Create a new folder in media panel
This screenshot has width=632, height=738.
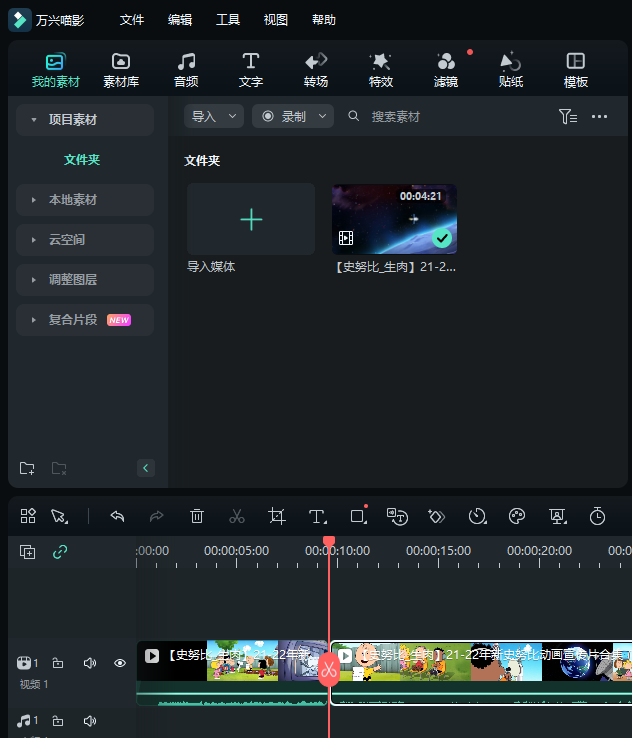27,468
